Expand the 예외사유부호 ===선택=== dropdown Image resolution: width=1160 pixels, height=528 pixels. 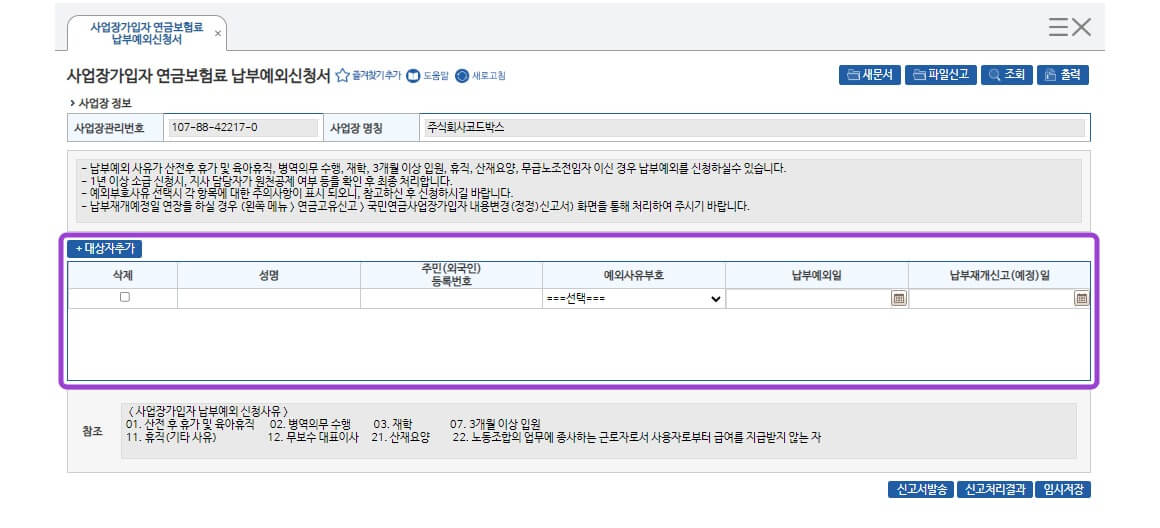coord(634,298)
